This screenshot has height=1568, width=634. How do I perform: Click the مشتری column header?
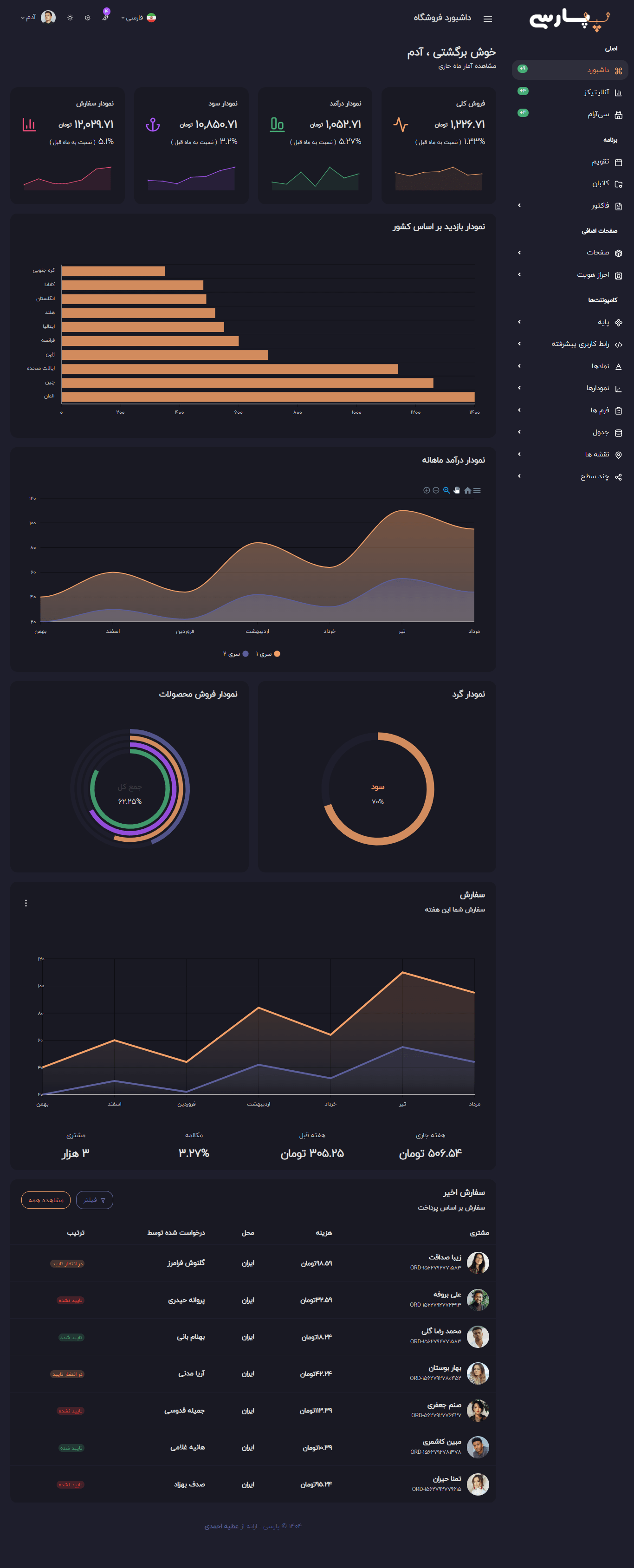(x=479, y=1233)
